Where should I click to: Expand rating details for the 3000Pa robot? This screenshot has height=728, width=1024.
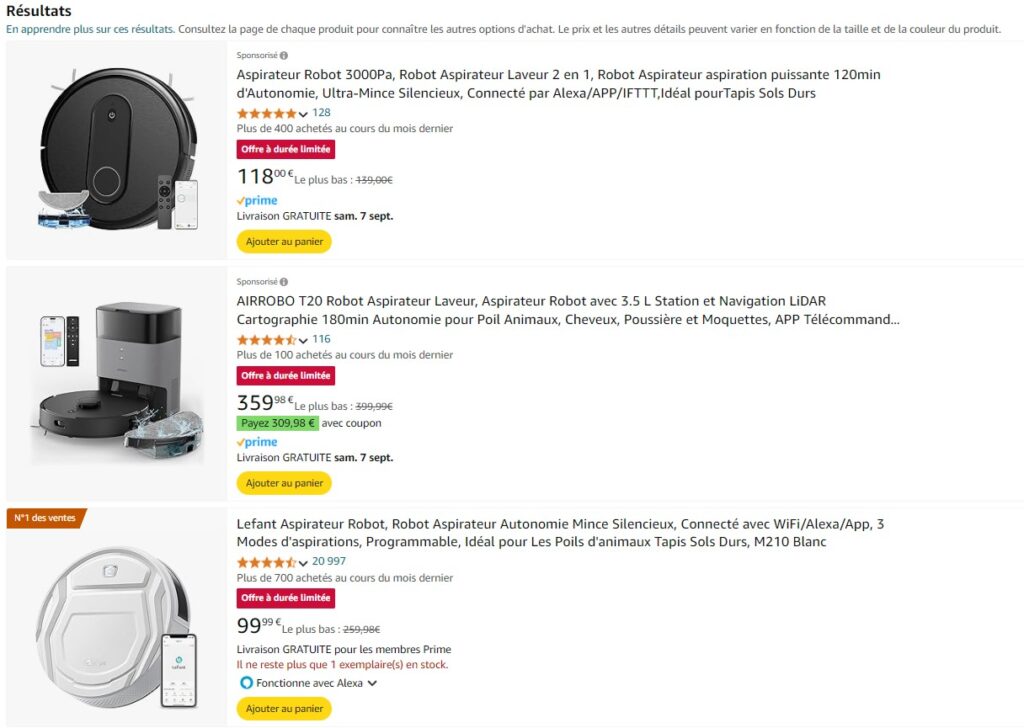click(x=303, y=114)
